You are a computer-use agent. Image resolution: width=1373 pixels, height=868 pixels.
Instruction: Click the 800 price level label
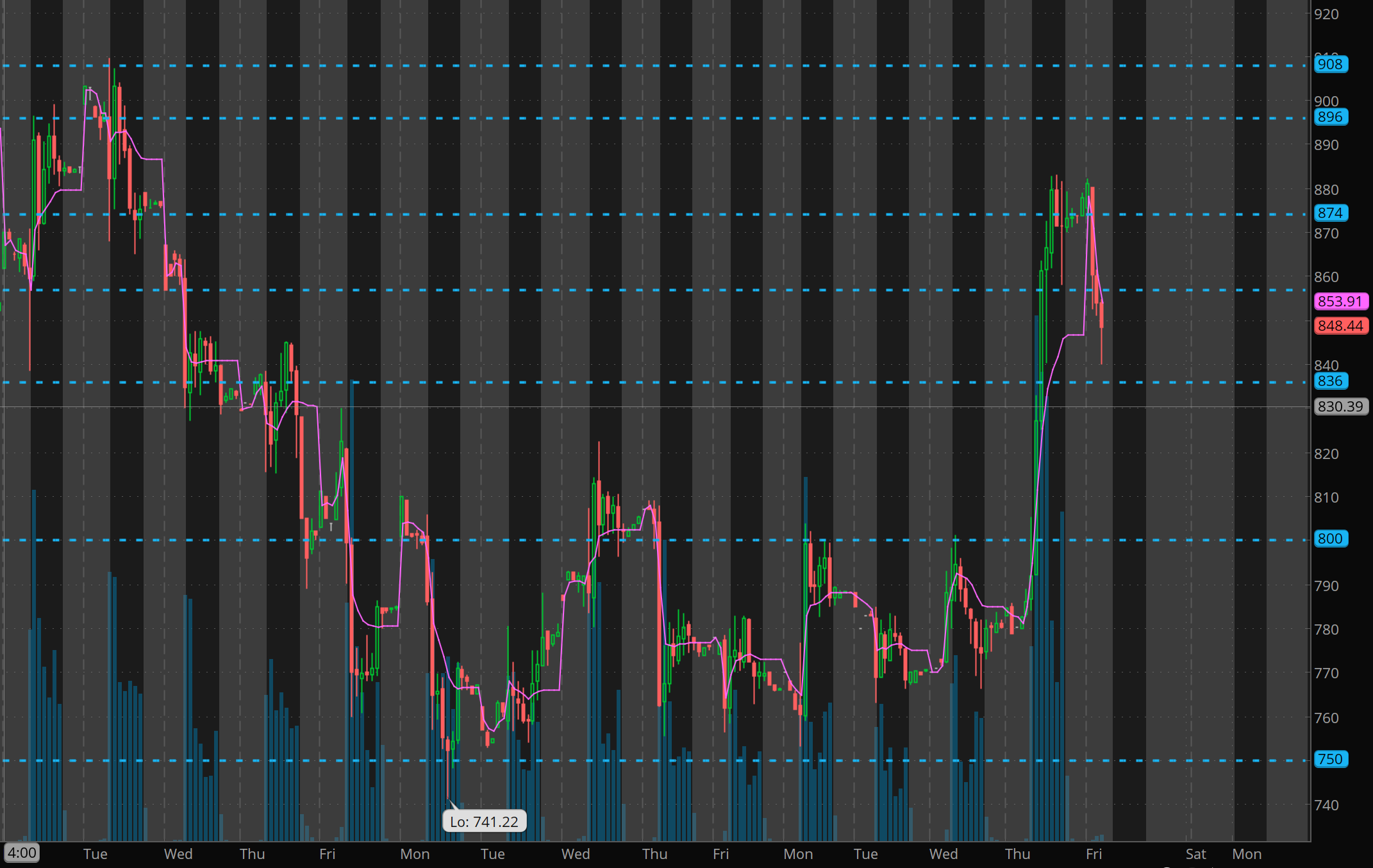pyautogui.click(x=1330, y=539)
